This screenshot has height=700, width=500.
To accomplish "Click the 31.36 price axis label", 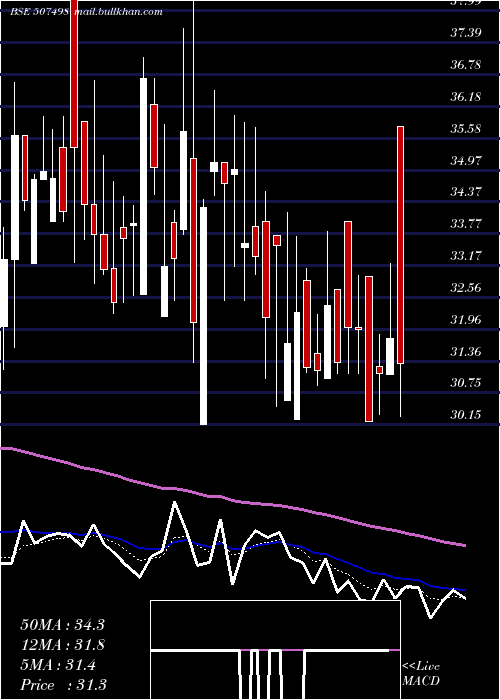I will tap(465, 352).
